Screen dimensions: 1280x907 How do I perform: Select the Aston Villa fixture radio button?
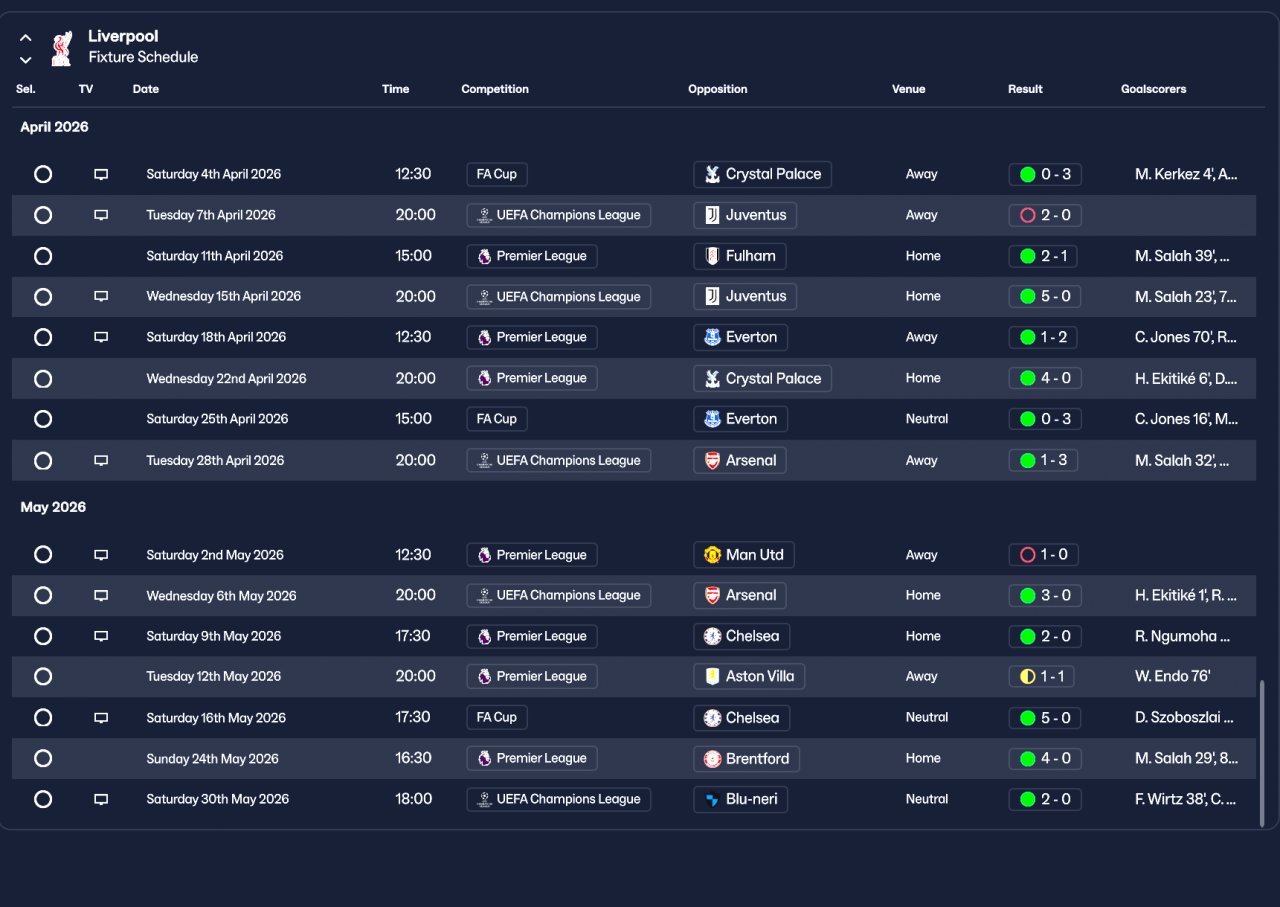pos(43,676)
